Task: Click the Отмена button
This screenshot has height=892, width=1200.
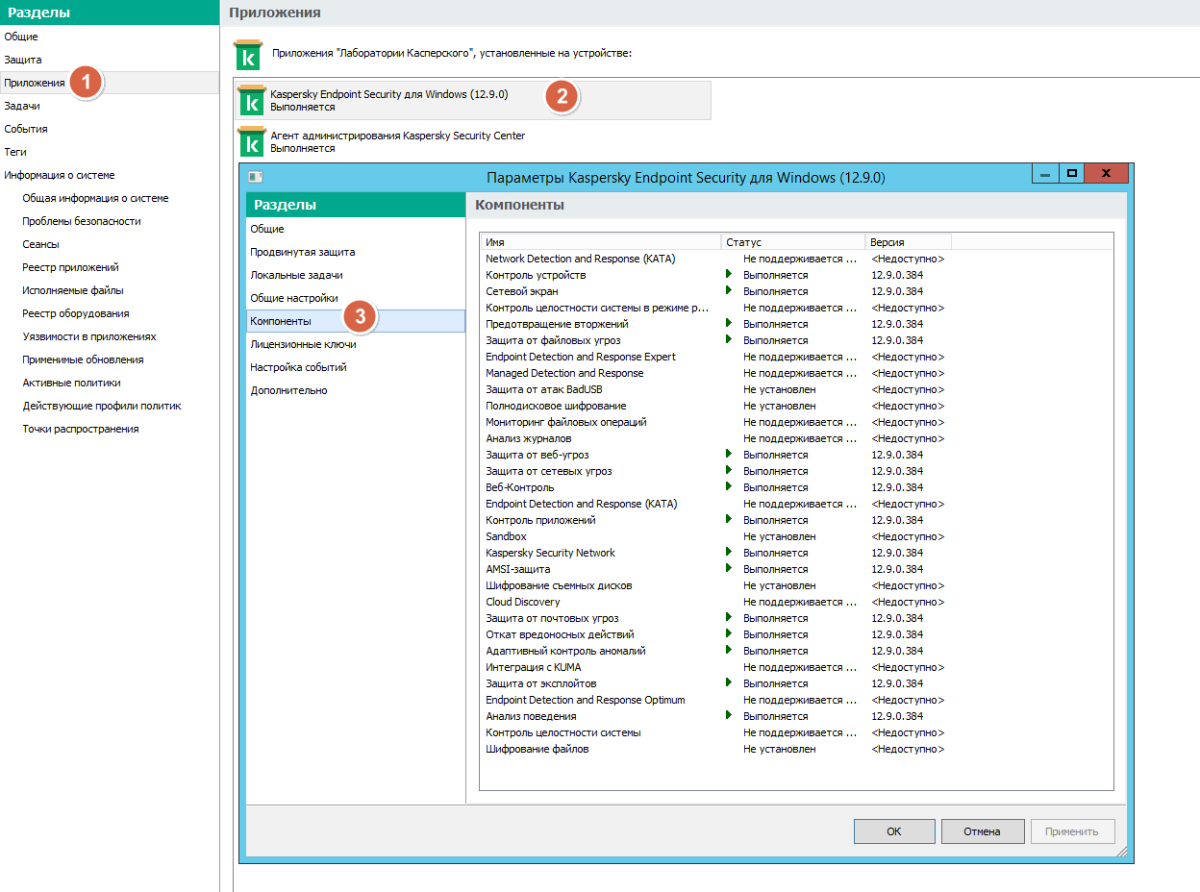Action: tap(983, 831)
